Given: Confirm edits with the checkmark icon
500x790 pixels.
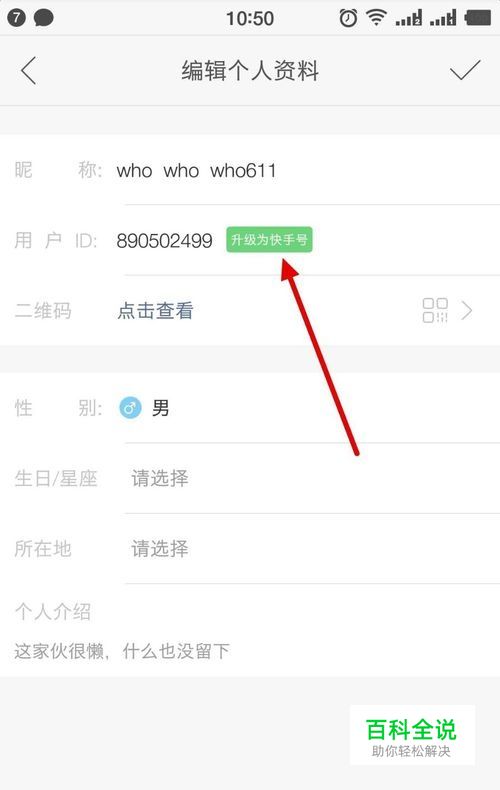Looking at the screenshot, I should pyautogui.click(x=465, y=70).
